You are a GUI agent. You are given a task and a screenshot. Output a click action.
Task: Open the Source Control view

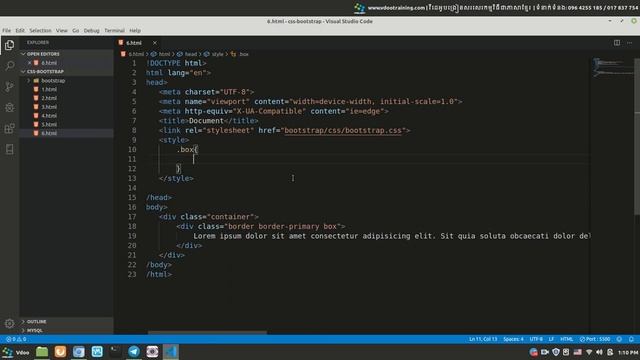(9, 87)
